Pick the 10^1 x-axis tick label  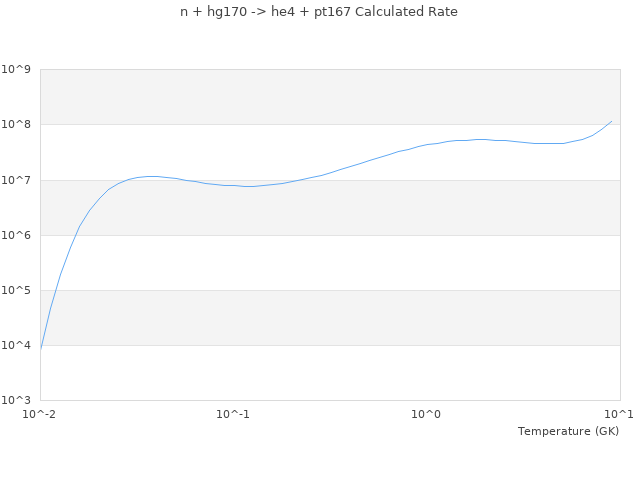619,414
